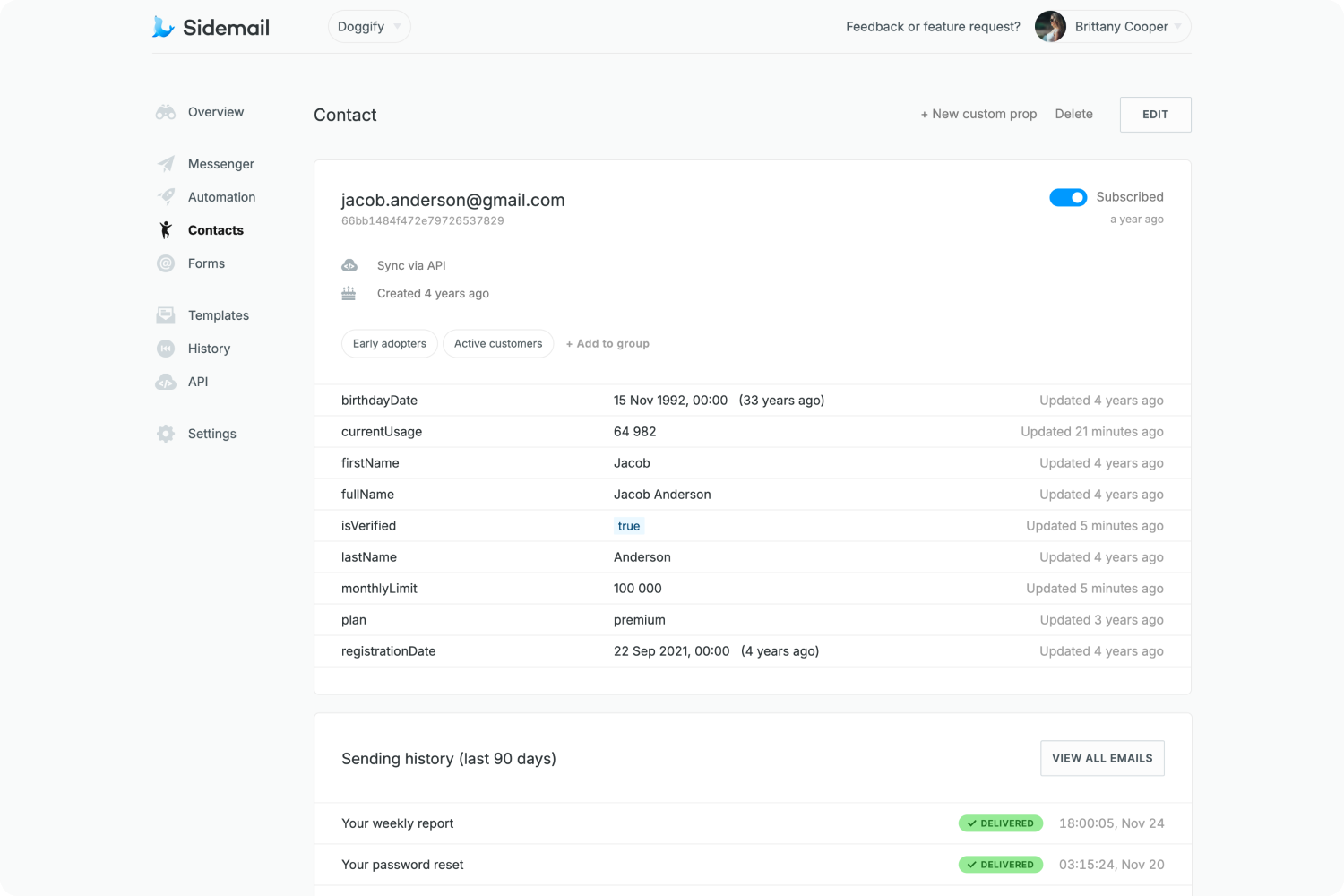Open Forms via the @ icon
The height and width of the screenshot is (896, 1344).
point(166,263)
